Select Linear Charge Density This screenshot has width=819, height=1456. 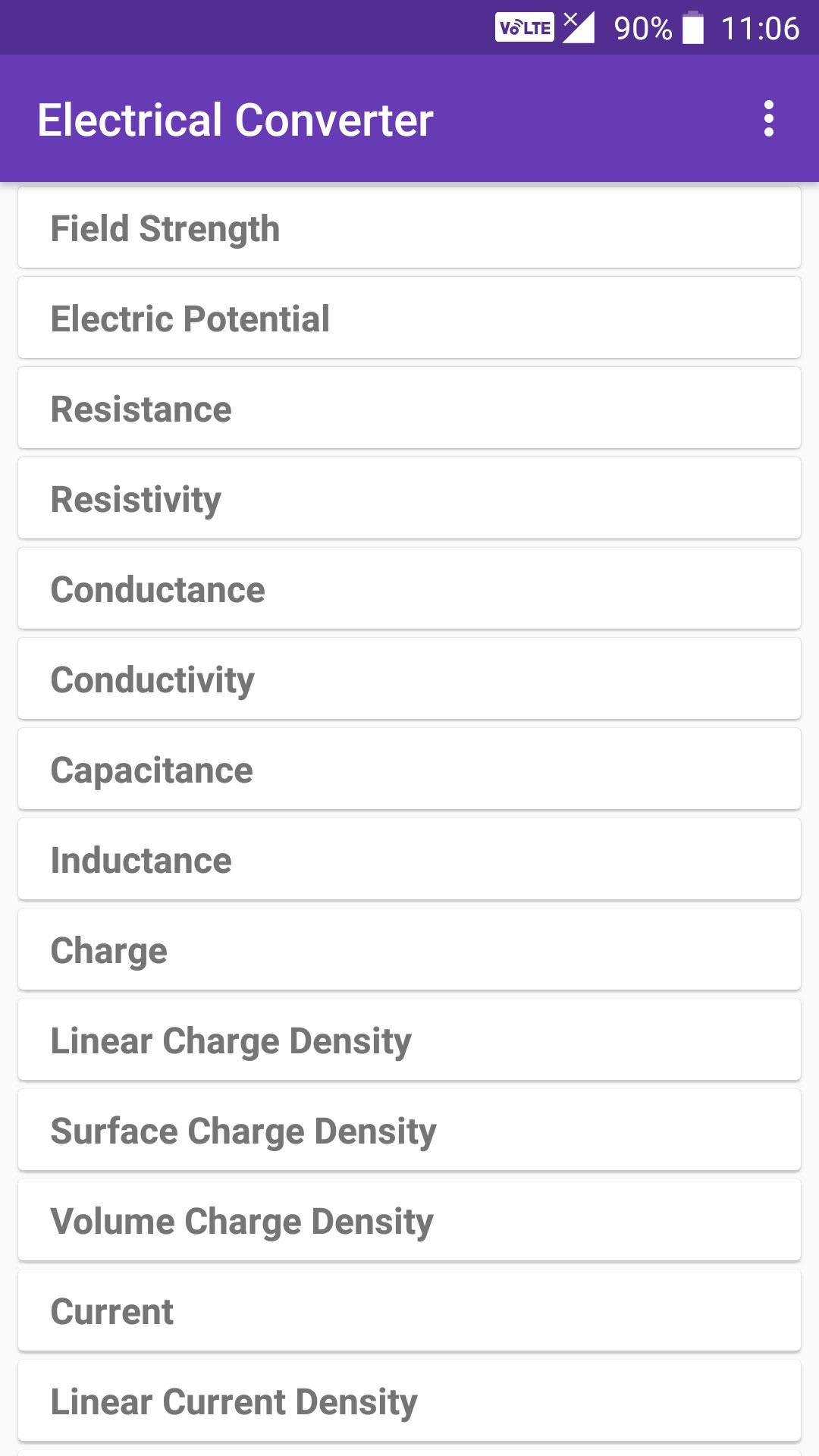[x=409, y=1040]
